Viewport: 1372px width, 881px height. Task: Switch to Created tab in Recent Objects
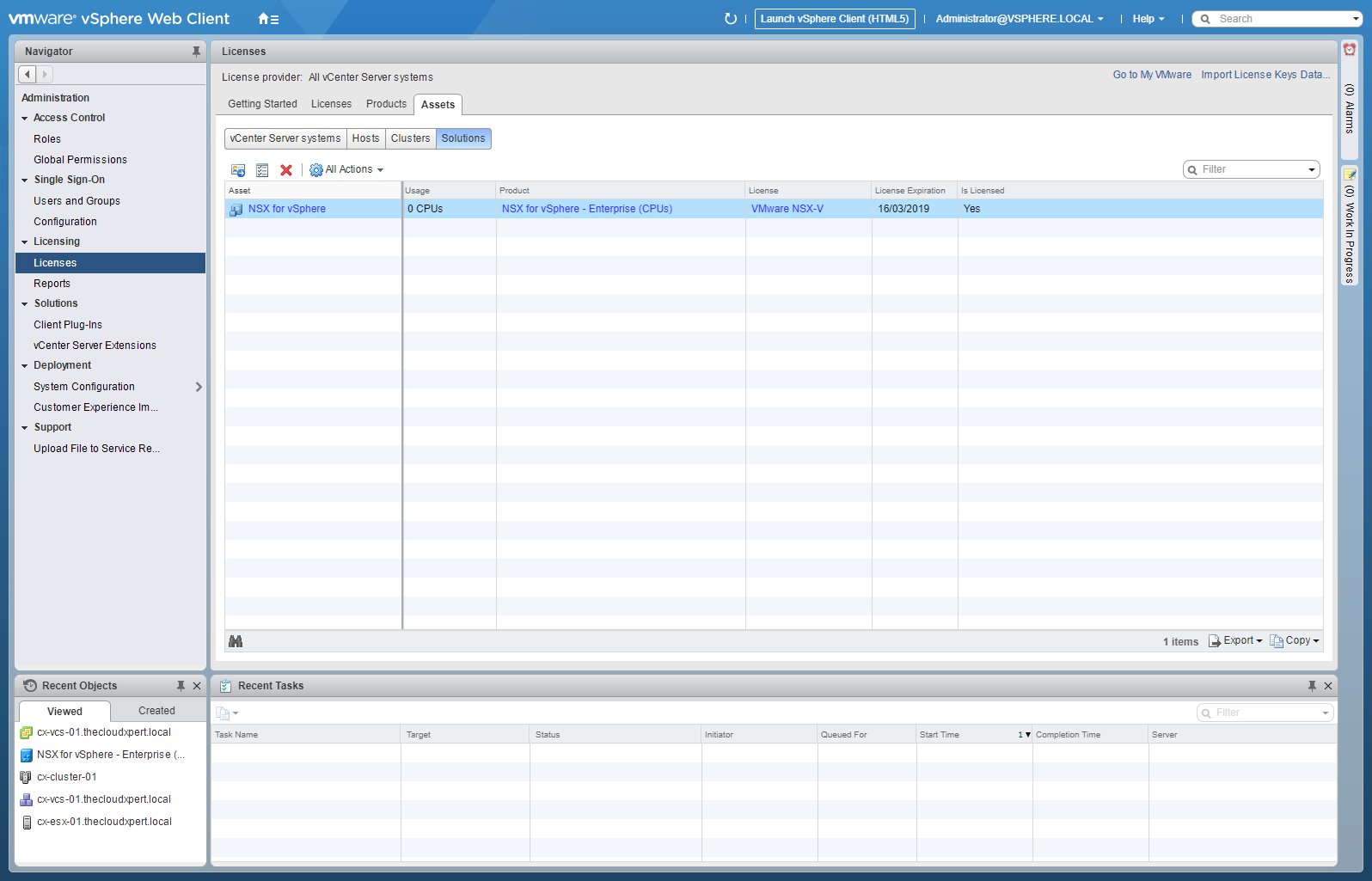pyautogui.click(x=156, y=711)
